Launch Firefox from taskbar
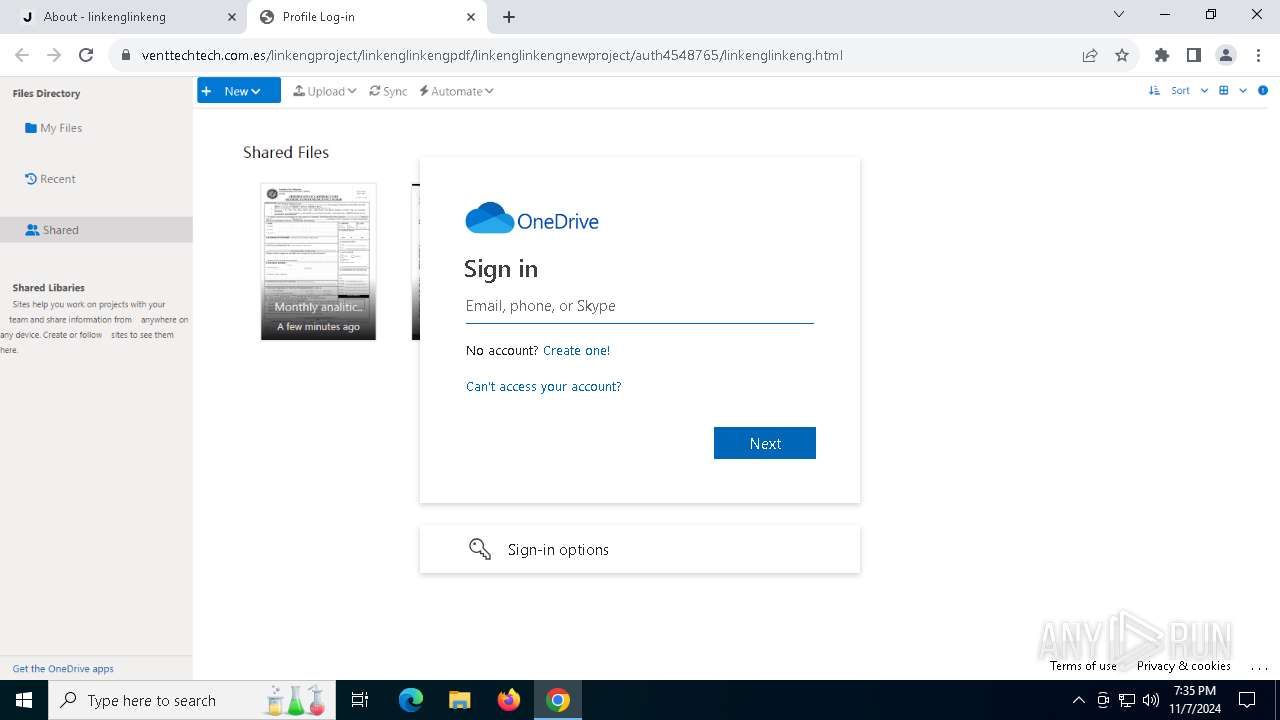This screenshot has height=720, width=1280. [509, 700]
